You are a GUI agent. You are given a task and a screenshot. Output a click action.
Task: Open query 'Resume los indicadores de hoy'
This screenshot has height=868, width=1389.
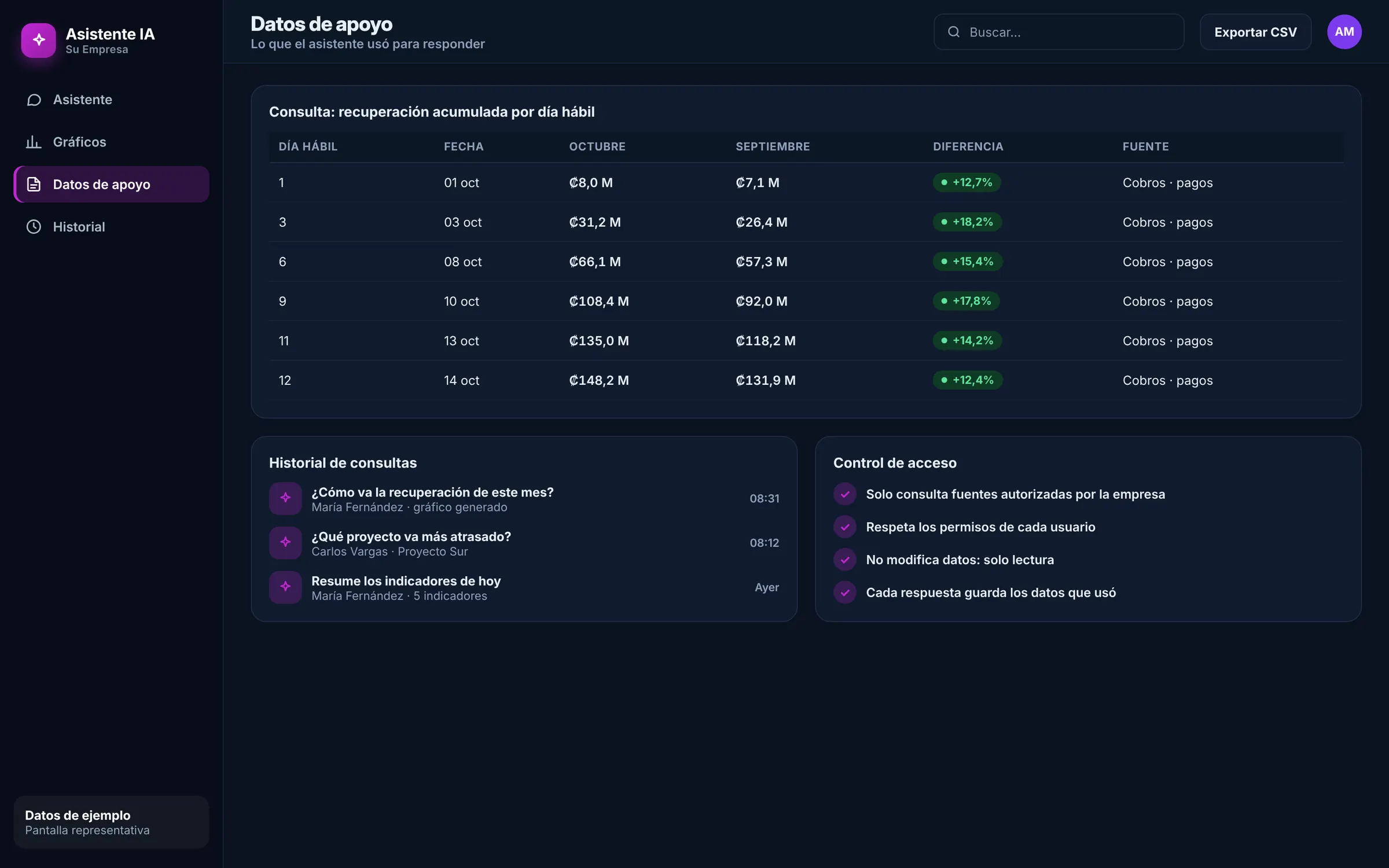click(524, 587)
